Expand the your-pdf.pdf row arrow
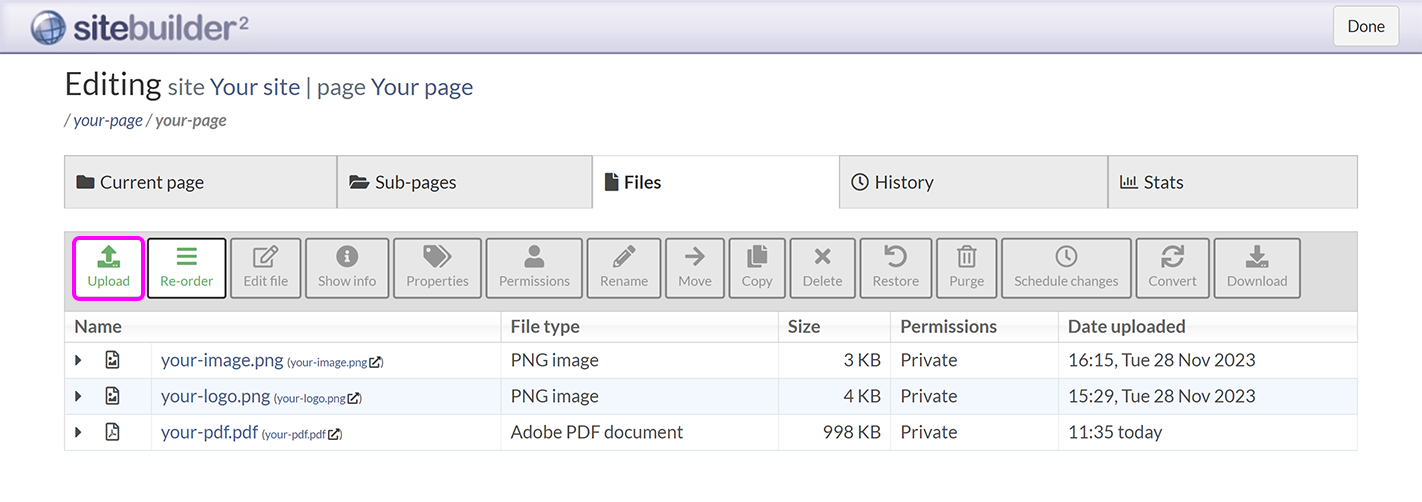The height and width of the screenshot is (502, 1422). [78, 432]
